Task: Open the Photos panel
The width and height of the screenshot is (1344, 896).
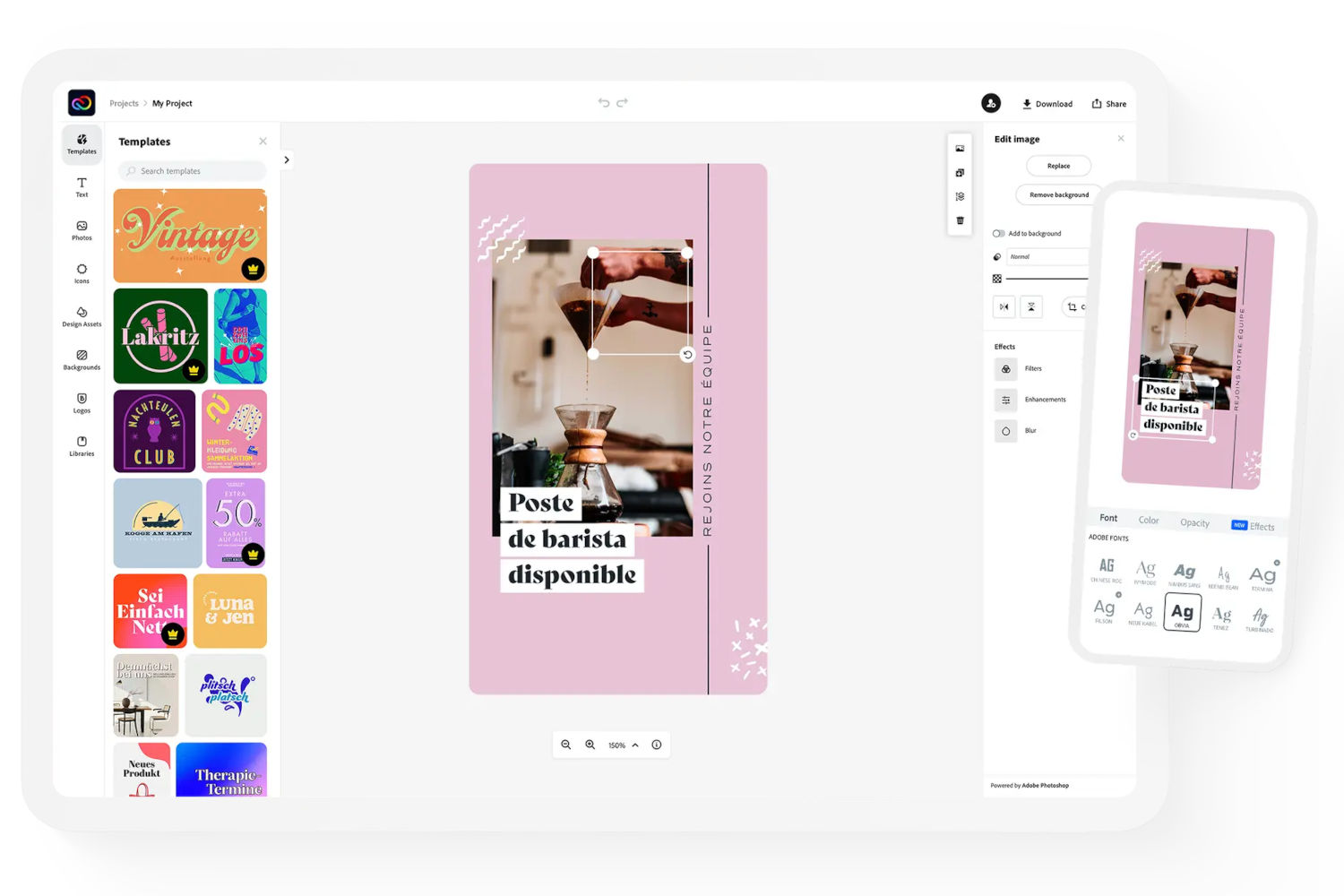Action: coord(82,230)
